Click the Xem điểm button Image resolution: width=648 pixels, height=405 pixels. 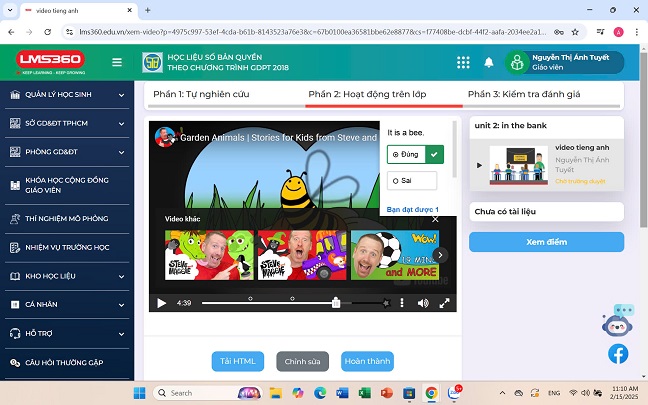tap(546, 242)
